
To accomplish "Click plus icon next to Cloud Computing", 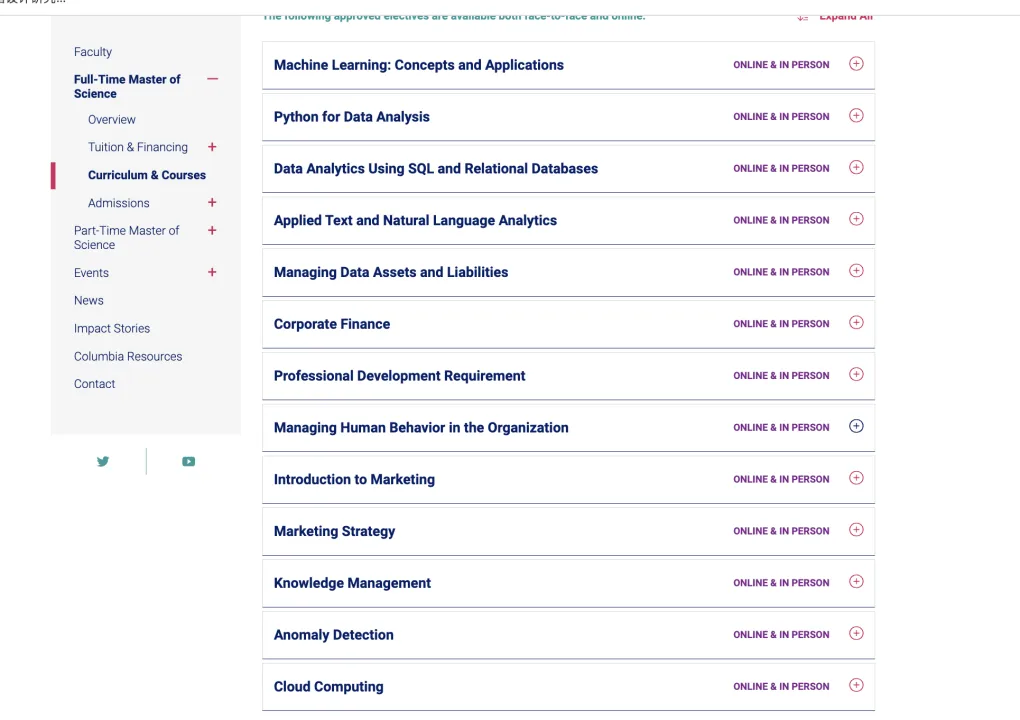I will (855, 686).
